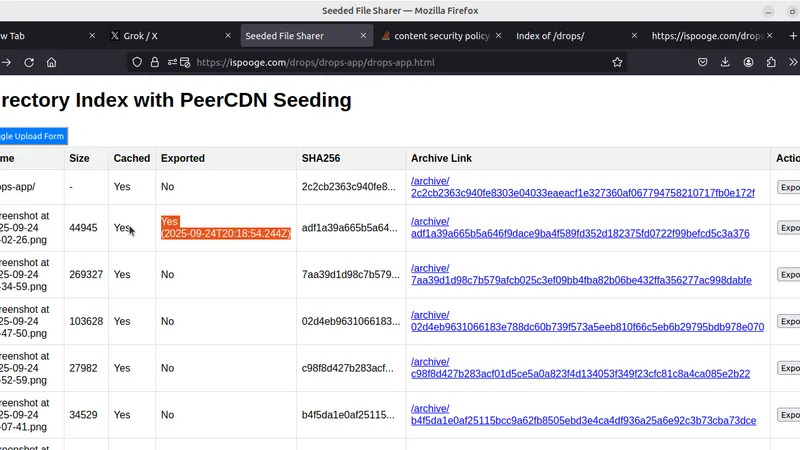The width and height of the screenshot is (800, 450).
Task: Save page to Pocket
Action: (x=703, y=62)
